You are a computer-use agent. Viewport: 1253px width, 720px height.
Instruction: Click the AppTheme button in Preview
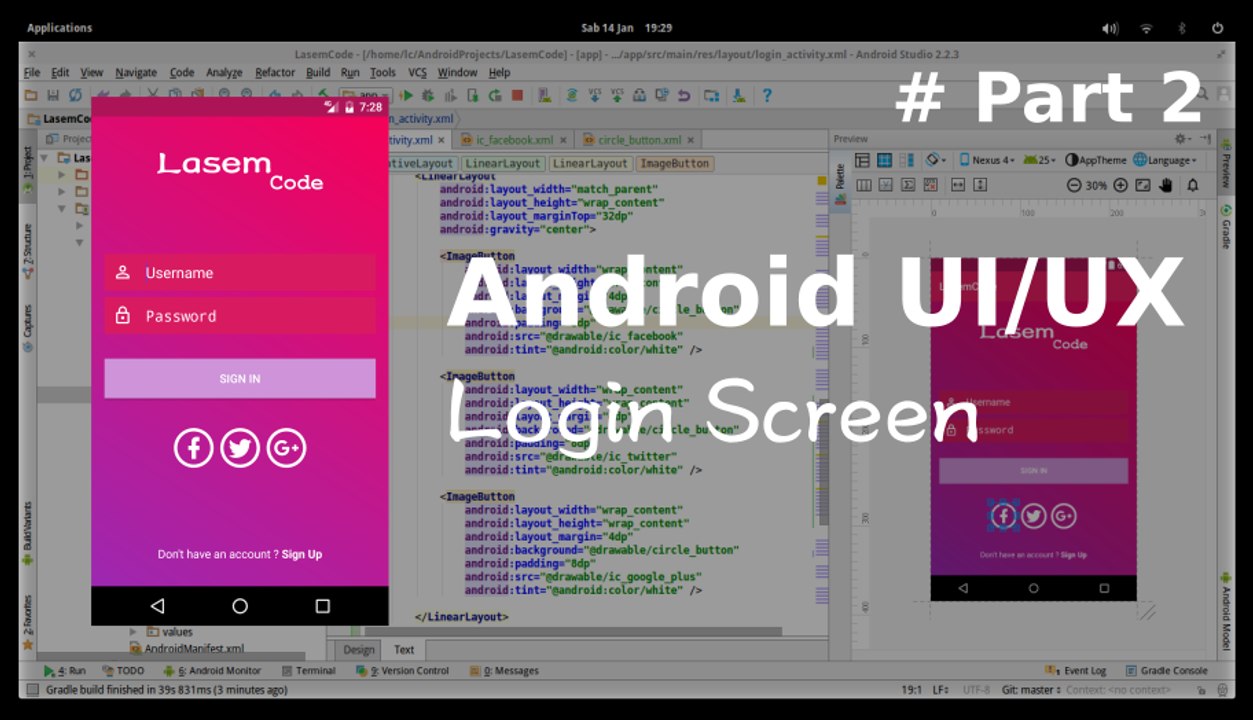click(1096, 160)
